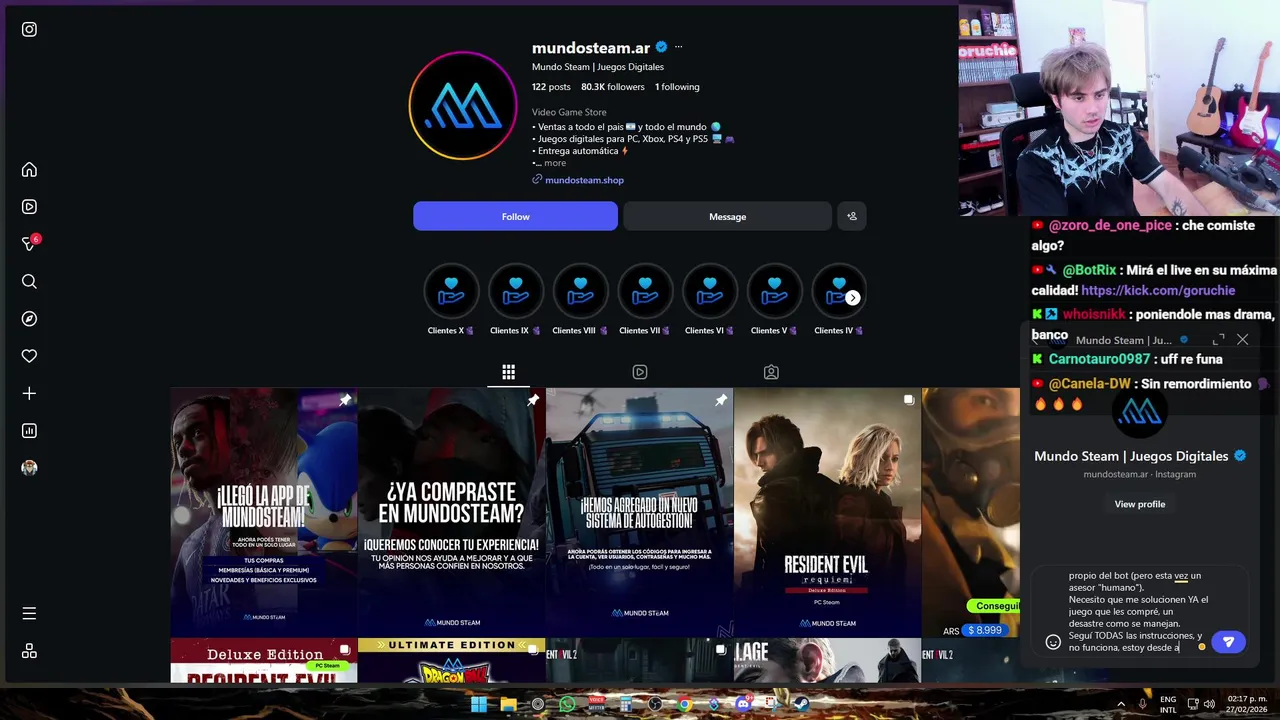Click the Message button
The width and height of the screenshot is (1280, 720).
[727, 216]
